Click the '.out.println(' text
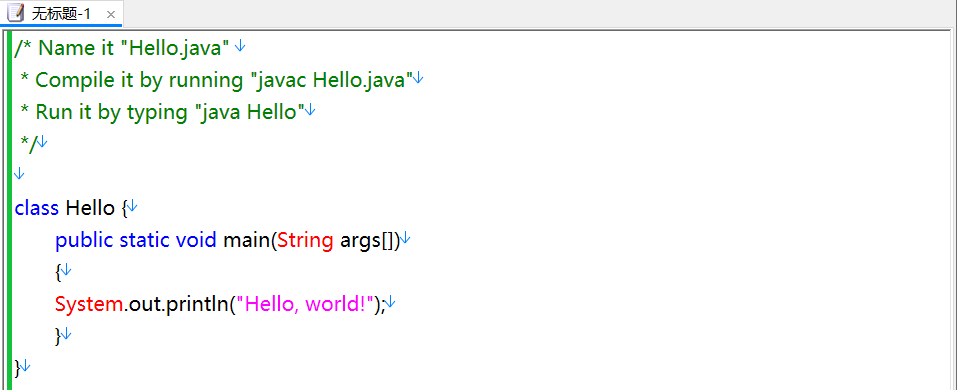The image size is (957, 390). pyautogui.click(x=180, y=304)
